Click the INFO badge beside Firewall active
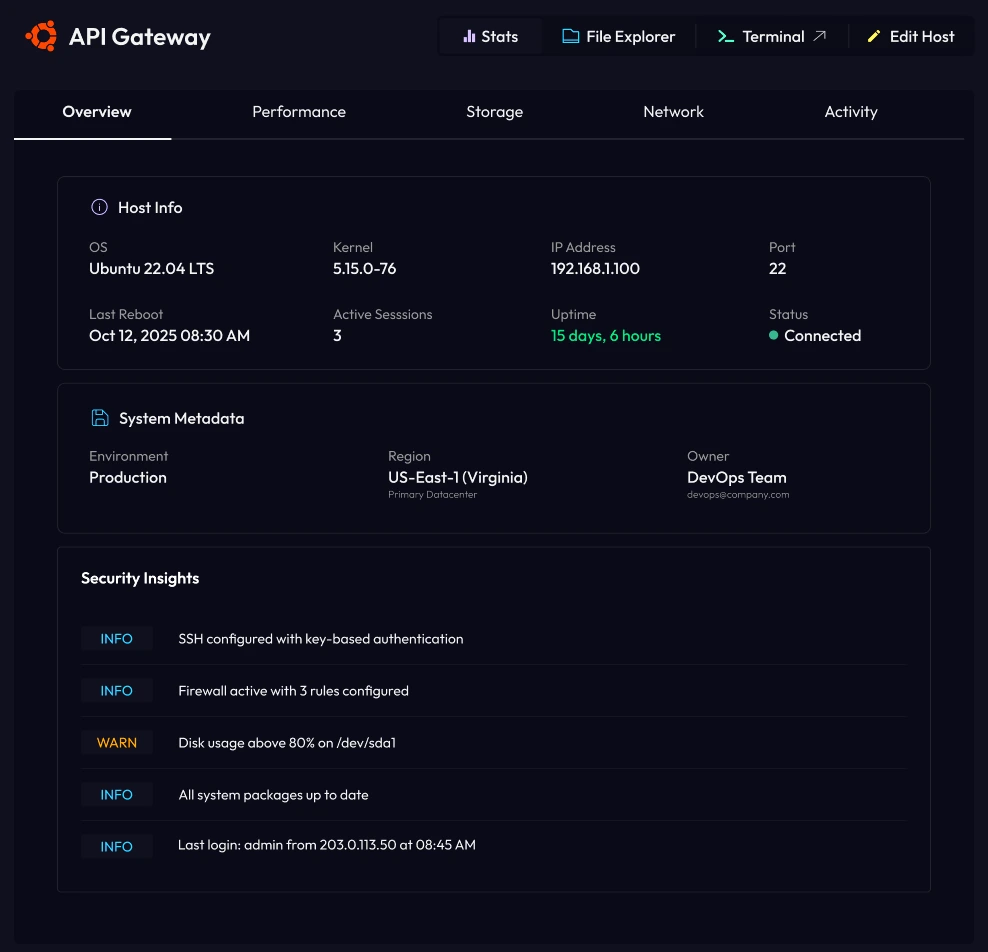 (x=117, y=691)
